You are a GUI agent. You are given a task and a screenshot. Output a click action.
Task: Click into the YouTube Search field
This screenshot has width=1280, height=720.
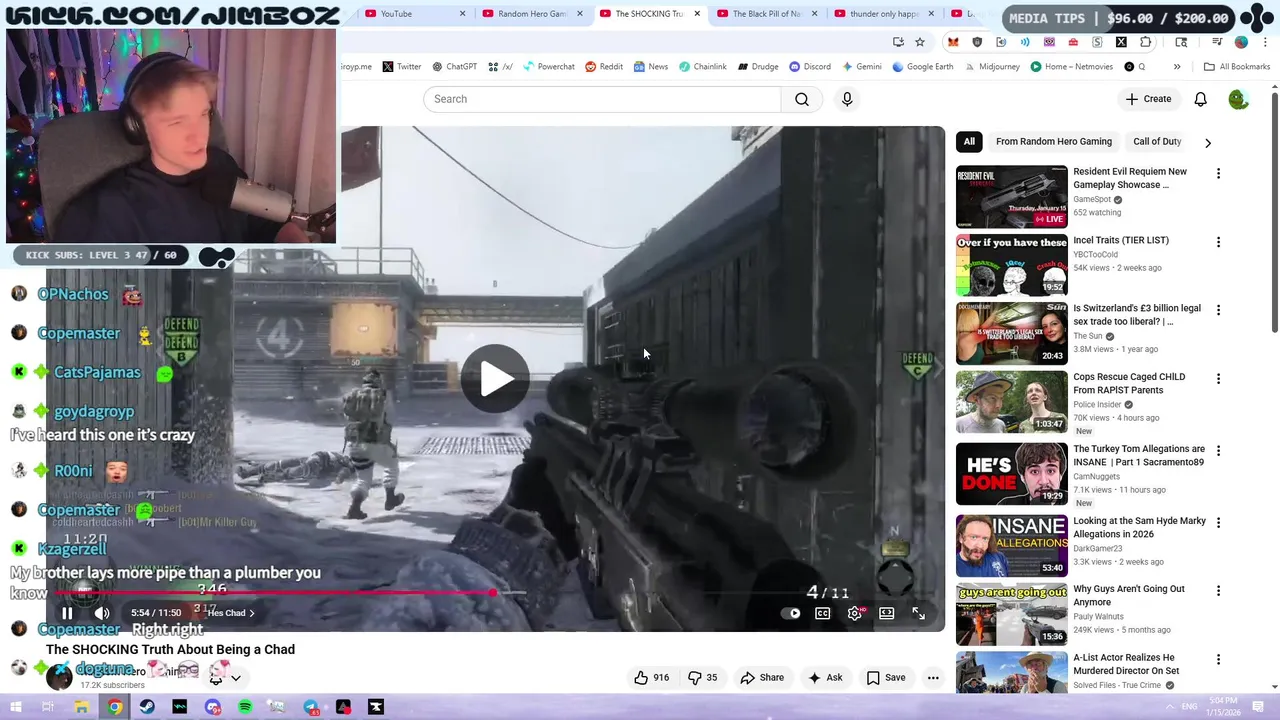602,99
